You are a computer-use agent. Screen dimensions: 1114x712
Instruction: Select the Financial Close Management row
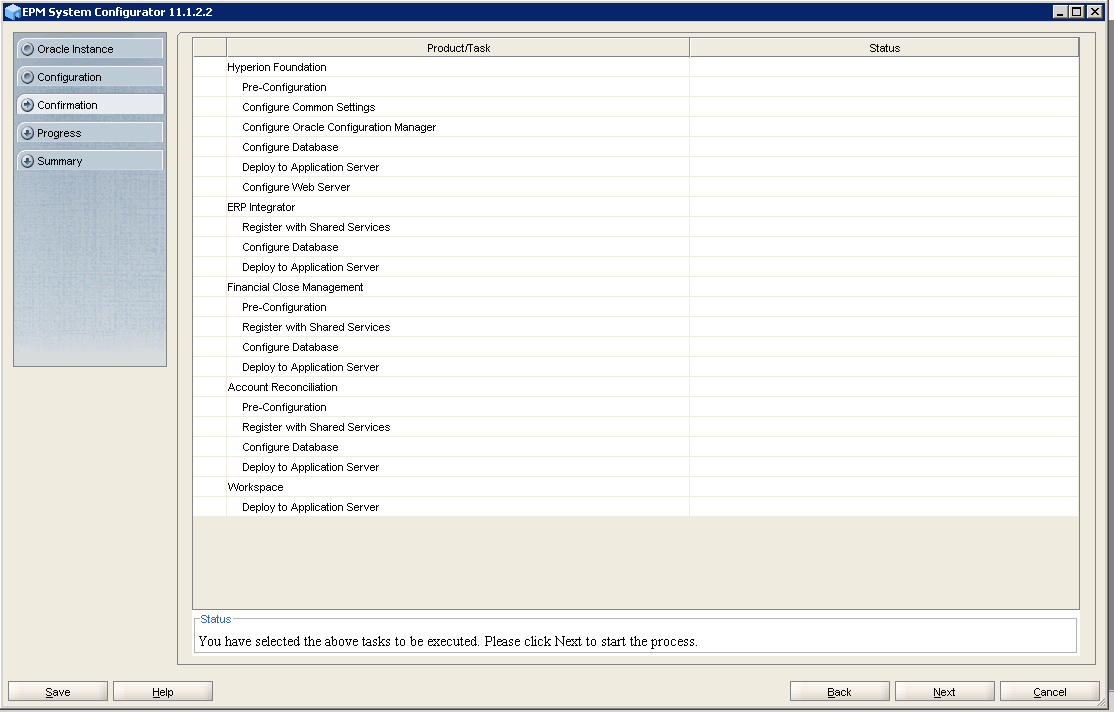636,287
